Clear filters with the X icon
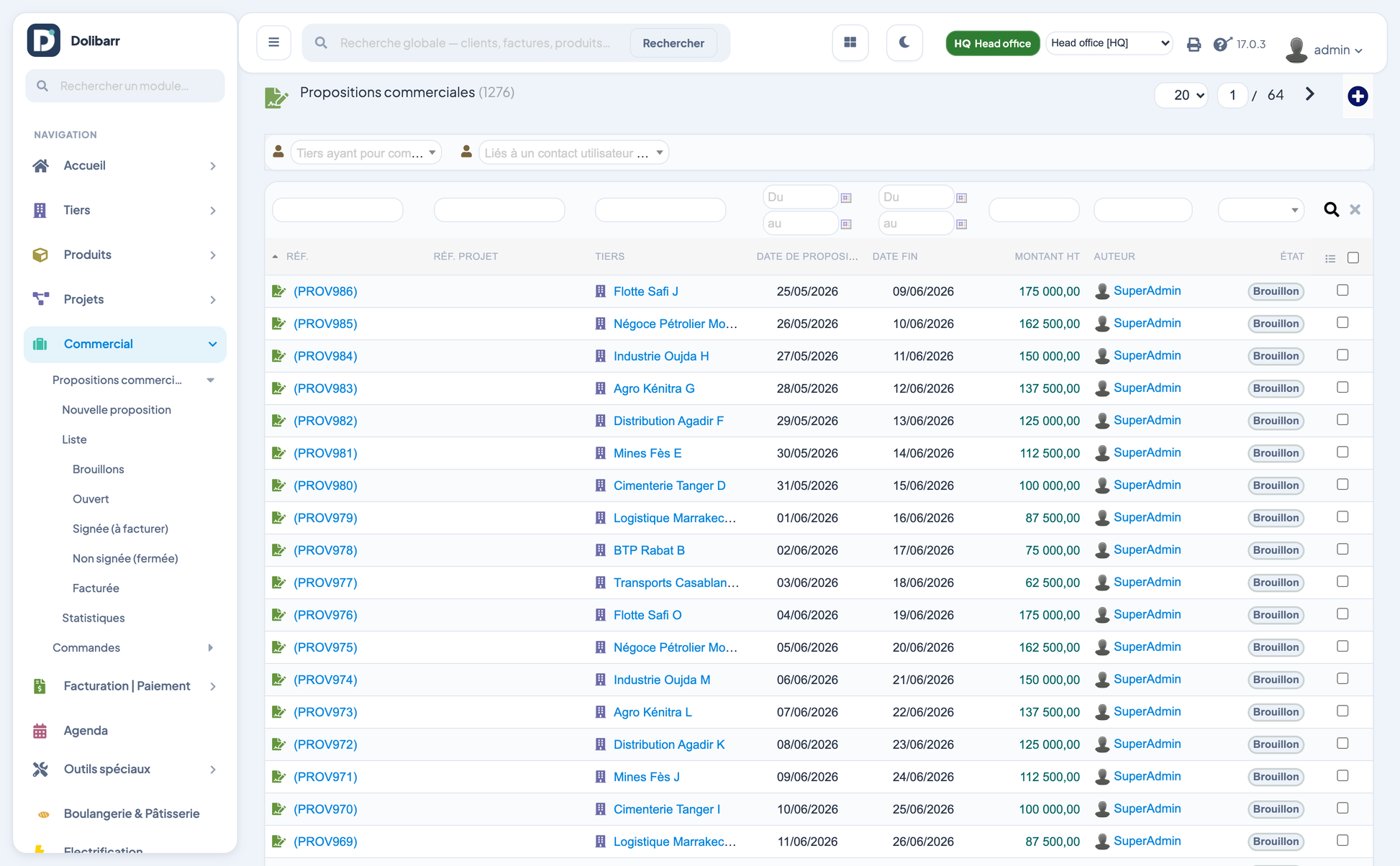Screen dimensions: 1400x866 [x=1355, y=209]
